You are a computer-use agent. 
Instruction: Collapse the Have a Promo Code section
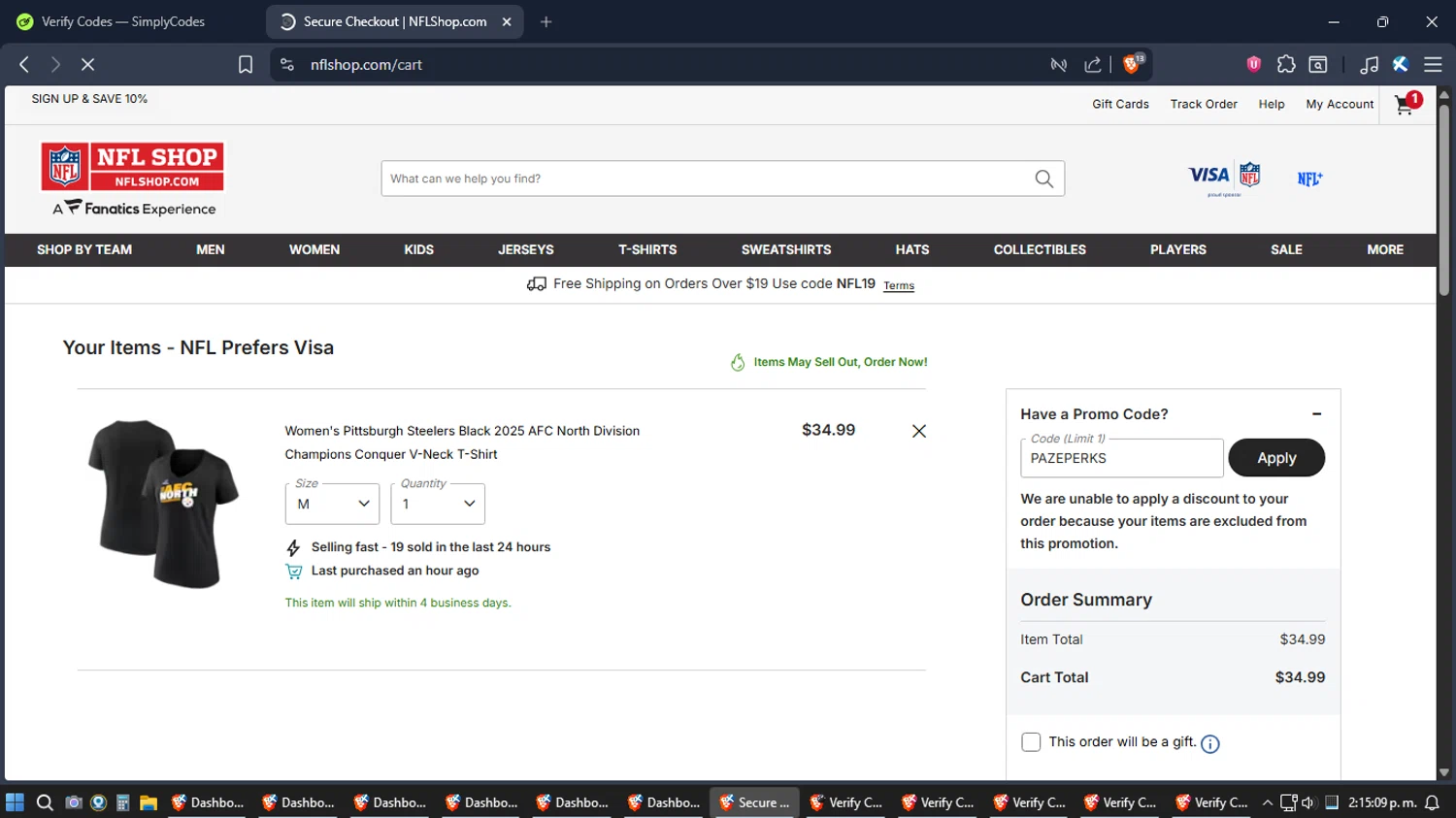1316,414
